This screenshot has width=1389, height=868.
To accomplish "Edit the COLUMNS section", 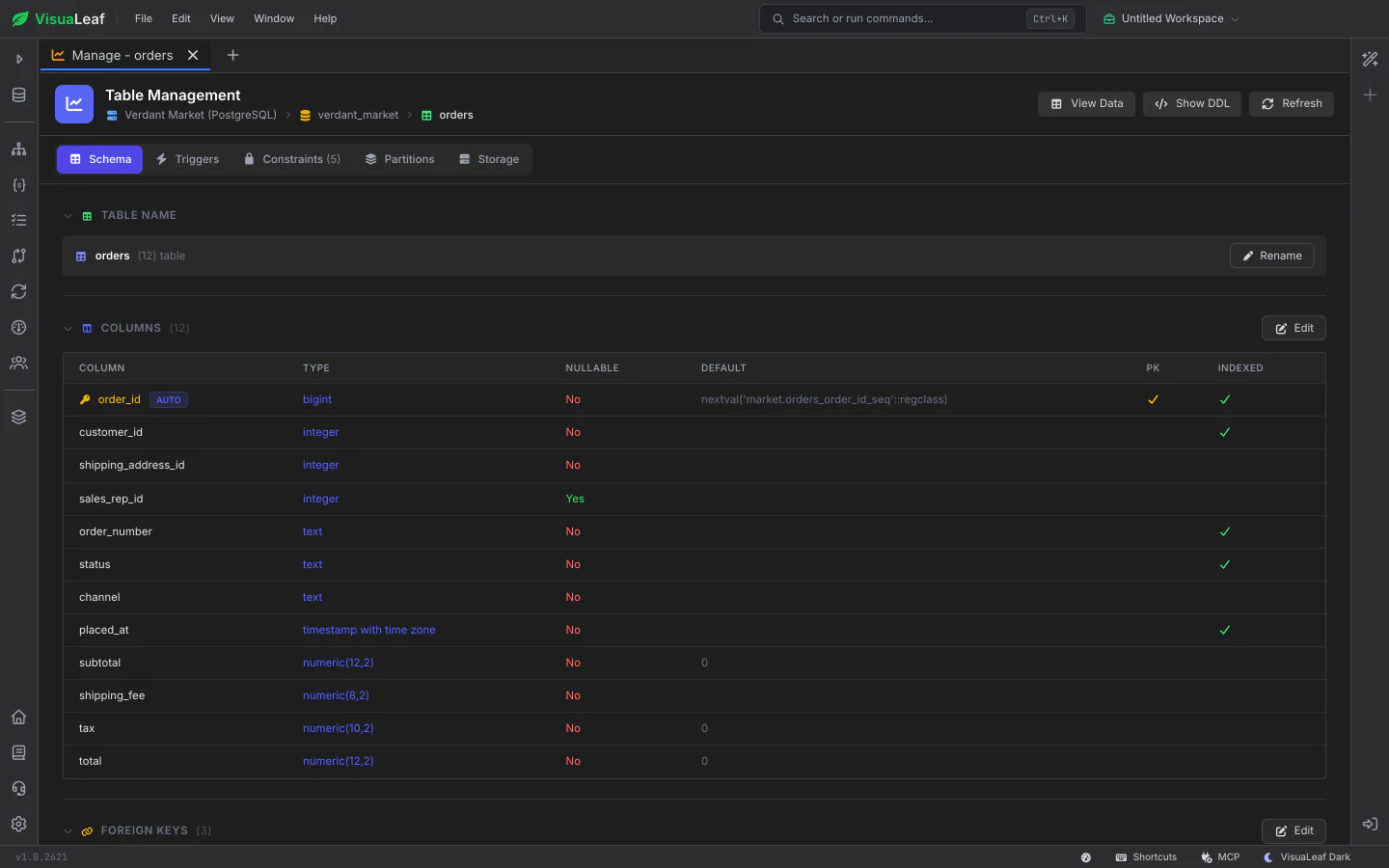I will [x=1294, y=329].
